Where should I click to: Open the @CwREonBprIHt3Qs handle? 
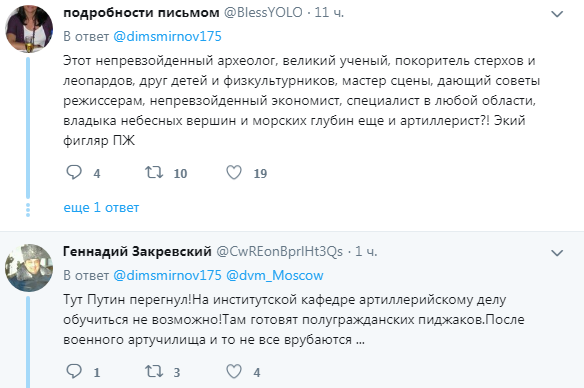(x=279, y=252)
